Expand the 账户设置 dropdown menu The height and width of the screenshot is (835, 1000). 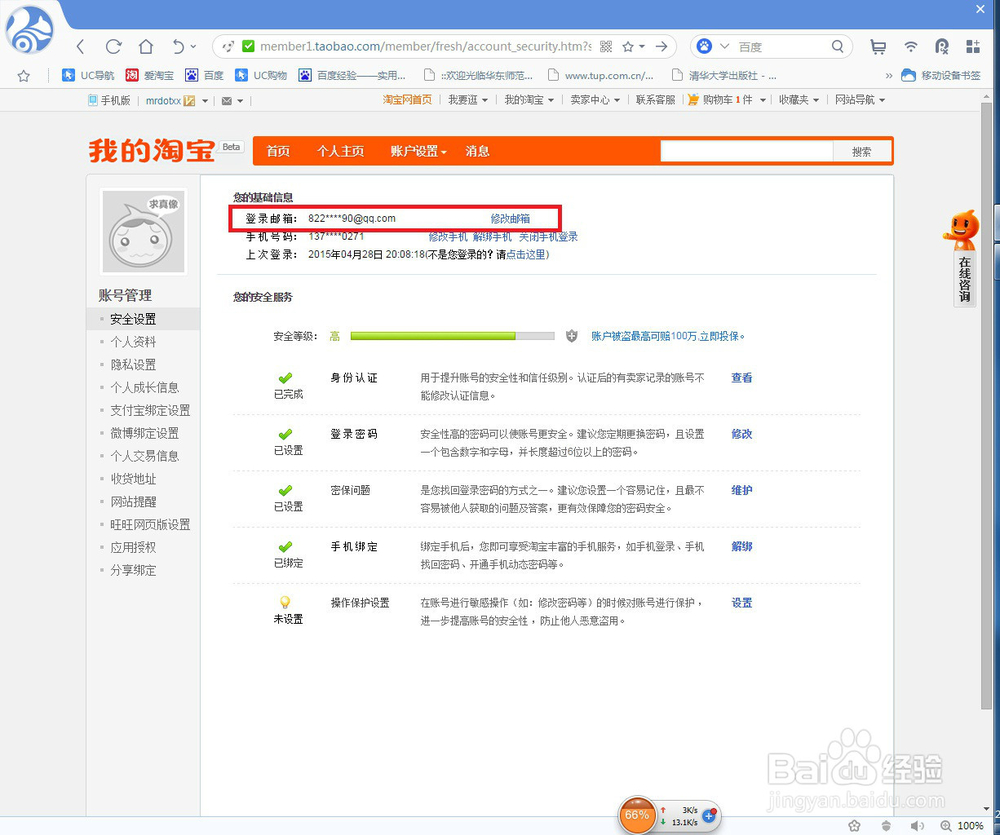click(417, 151)
